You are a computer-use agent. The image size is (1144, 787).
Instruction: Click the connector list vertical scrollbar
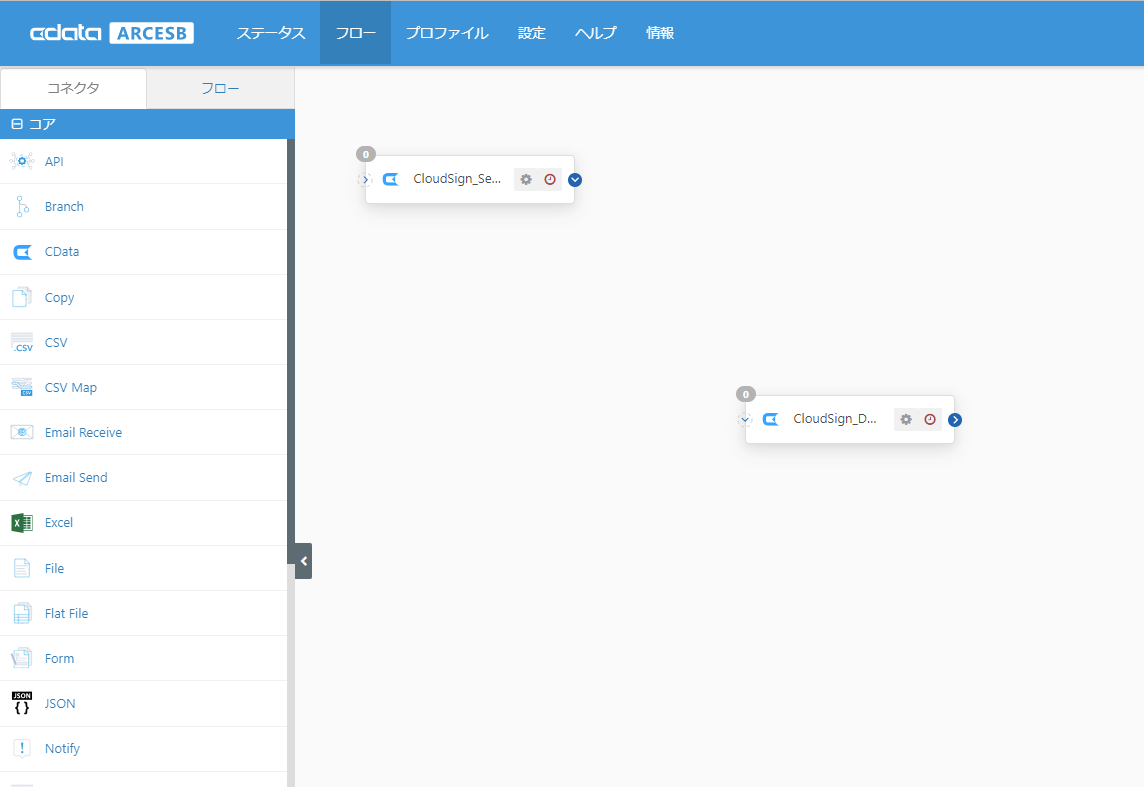click(x=291, y=350)
